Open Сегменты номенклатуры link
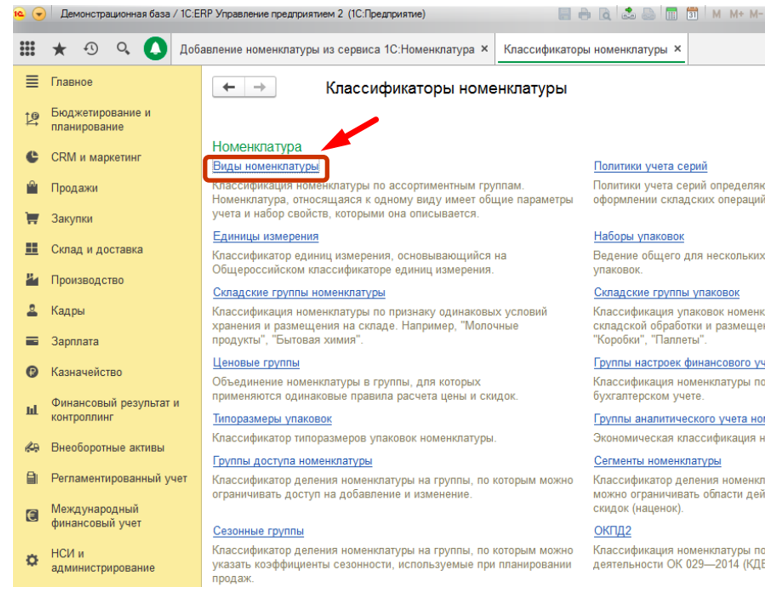Image resolution: width=784 pixels, height=589 pixels. pyautogui.click(x=658, y=460)
